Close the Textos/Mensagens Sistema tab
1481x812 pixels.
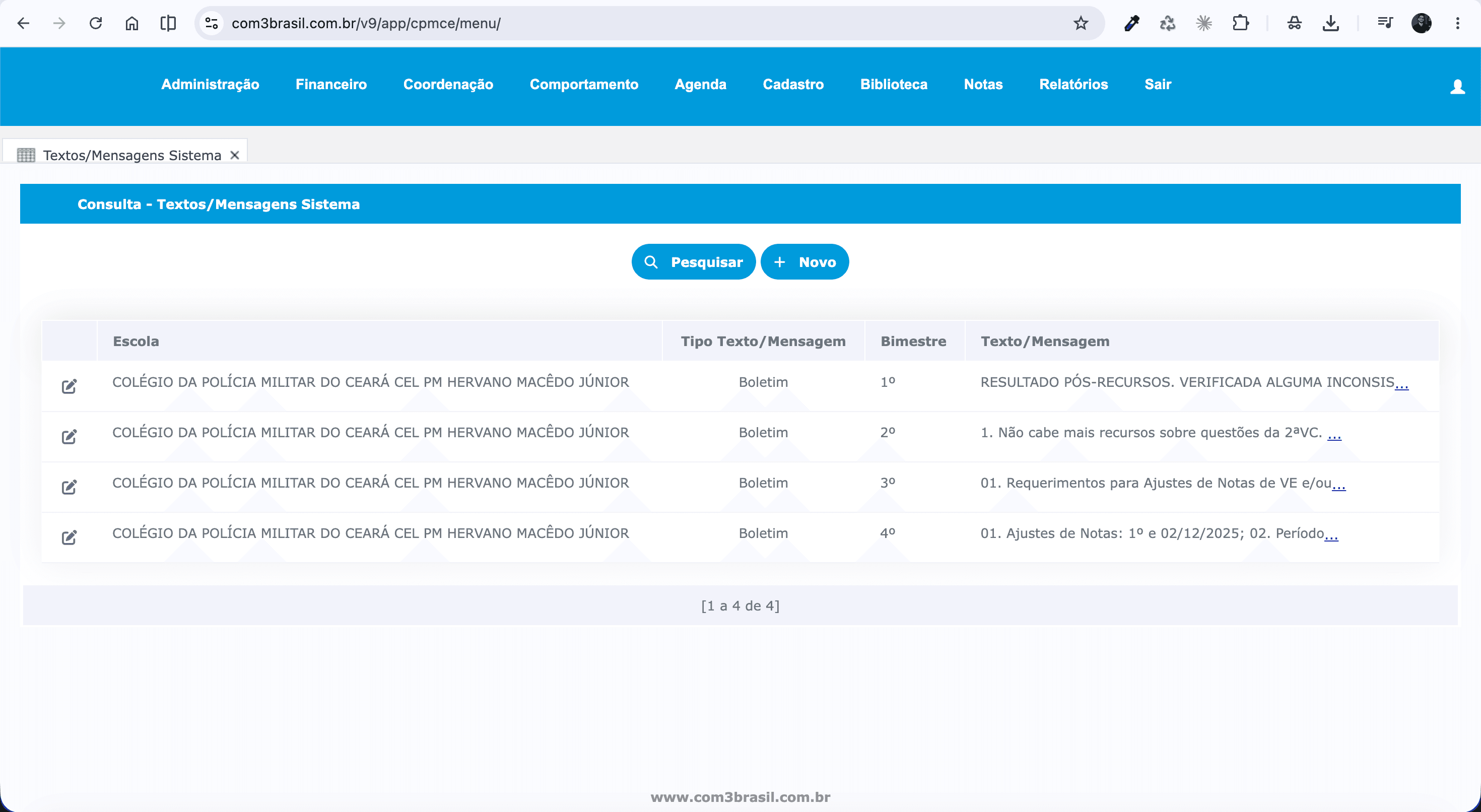coord(235,155)
